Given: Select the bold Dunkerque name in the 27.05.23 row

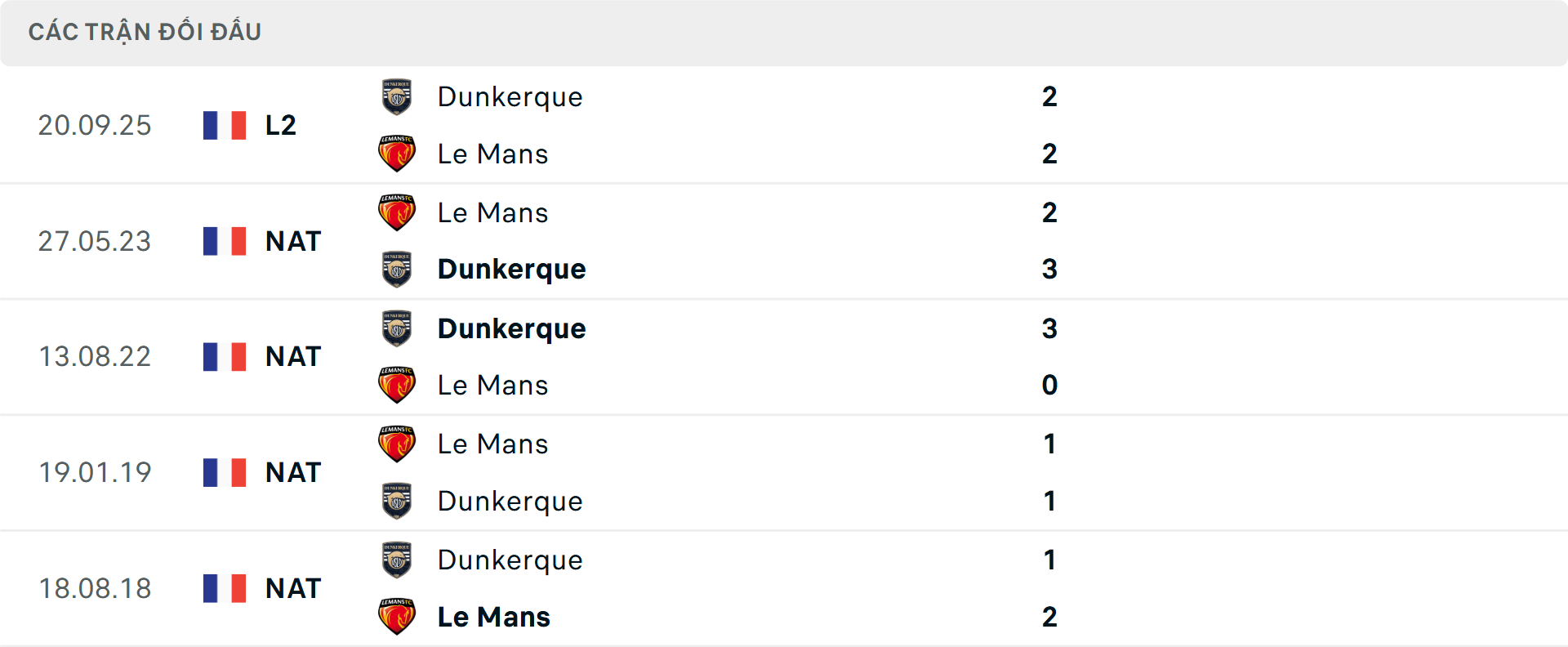Looking at the screenshot, I should pyautogui.click(x=511, y=269).
